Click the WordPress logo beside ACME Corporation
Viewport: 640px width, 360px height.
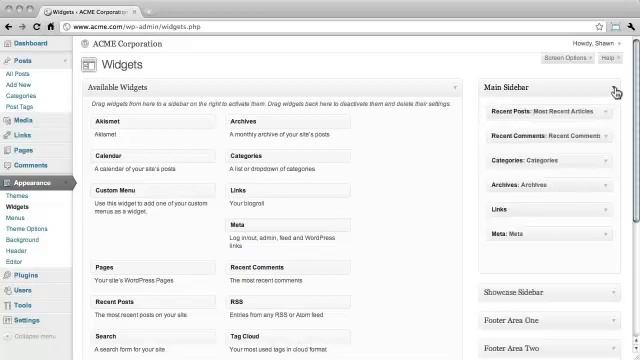click(85, 44)
